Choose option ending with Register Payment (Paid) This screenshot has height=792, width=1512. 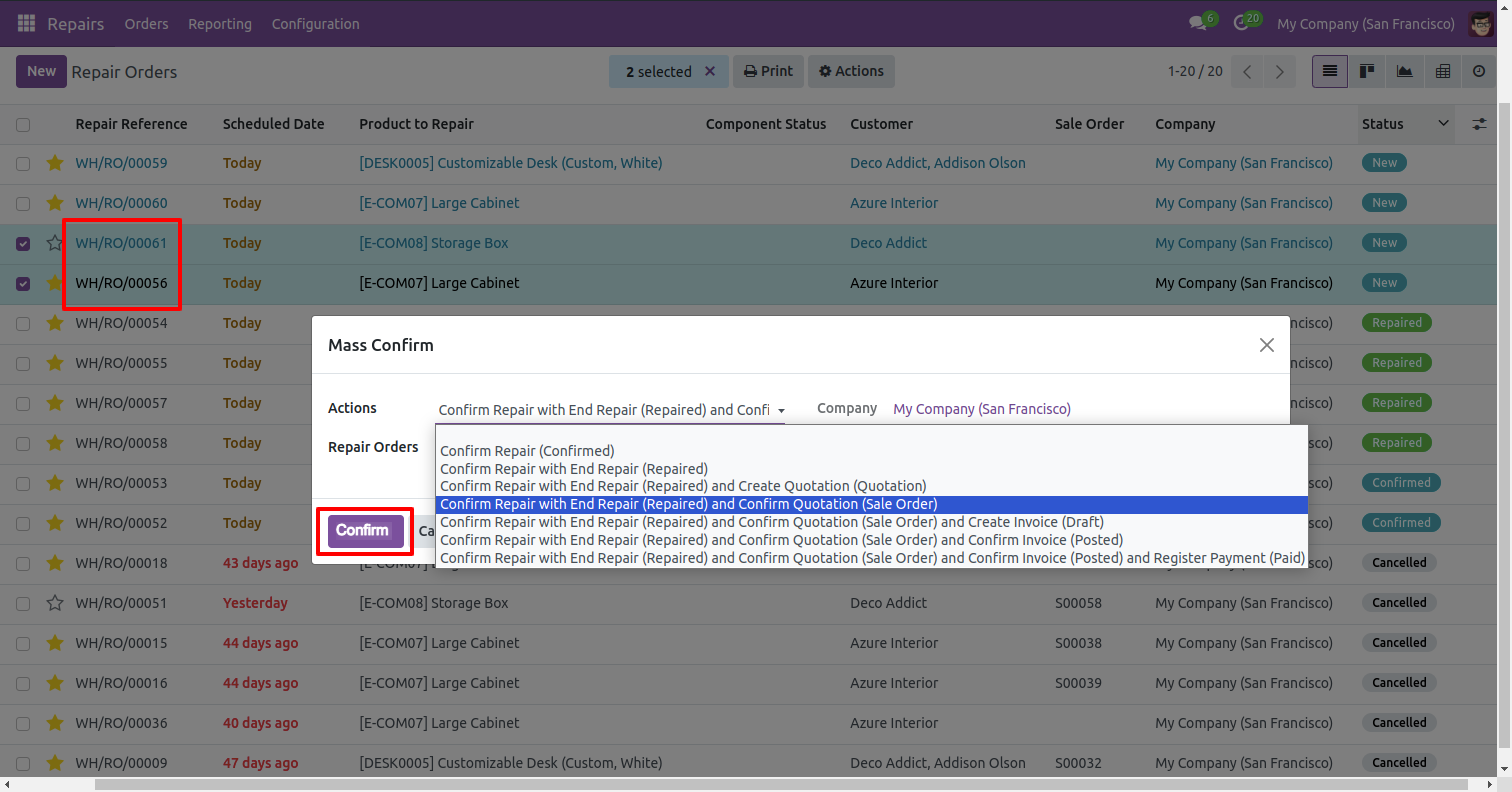[x=872, y=558]
